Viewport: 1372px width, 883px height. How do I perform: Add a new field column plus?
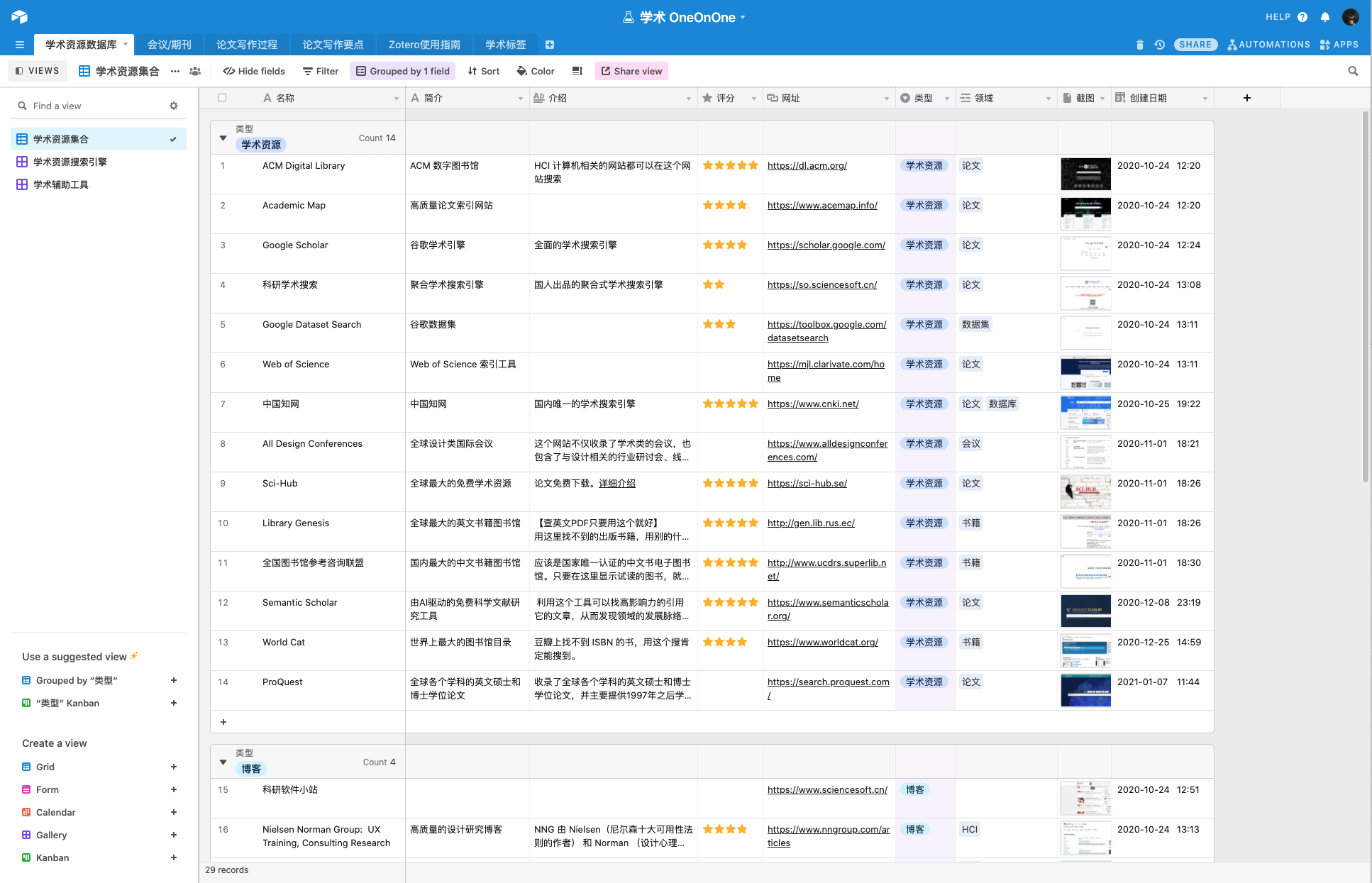(x=1246, y=98)
